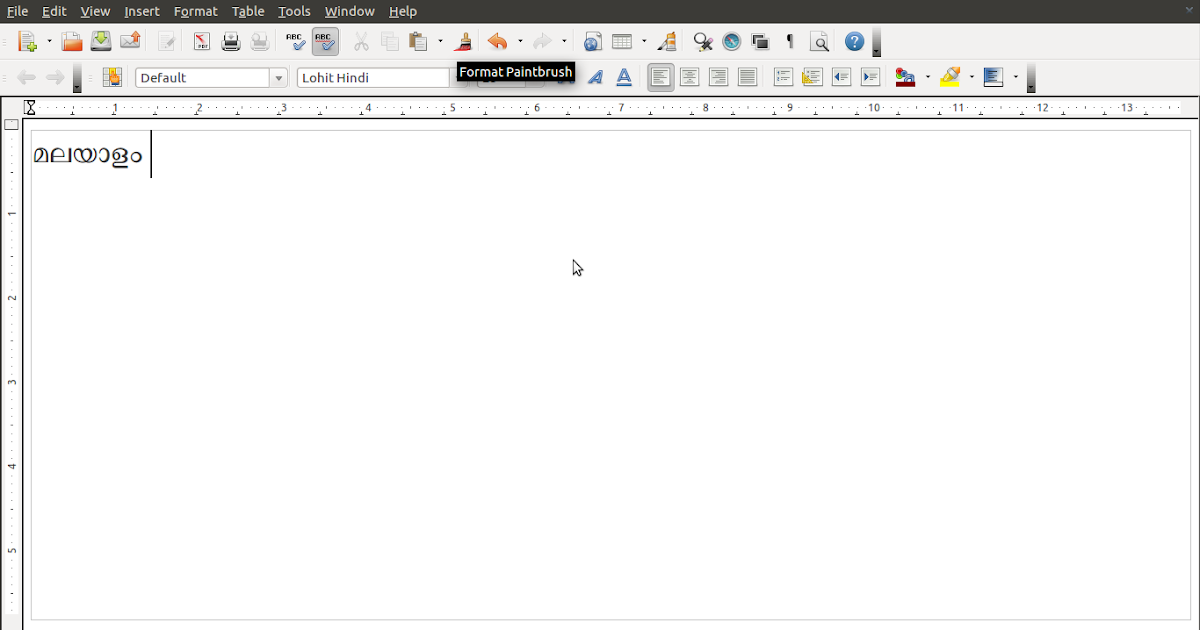Toggle the Gallery panel icon
Image resolution: width=1200 pixels, height=630 pixels.
point(761,42)
